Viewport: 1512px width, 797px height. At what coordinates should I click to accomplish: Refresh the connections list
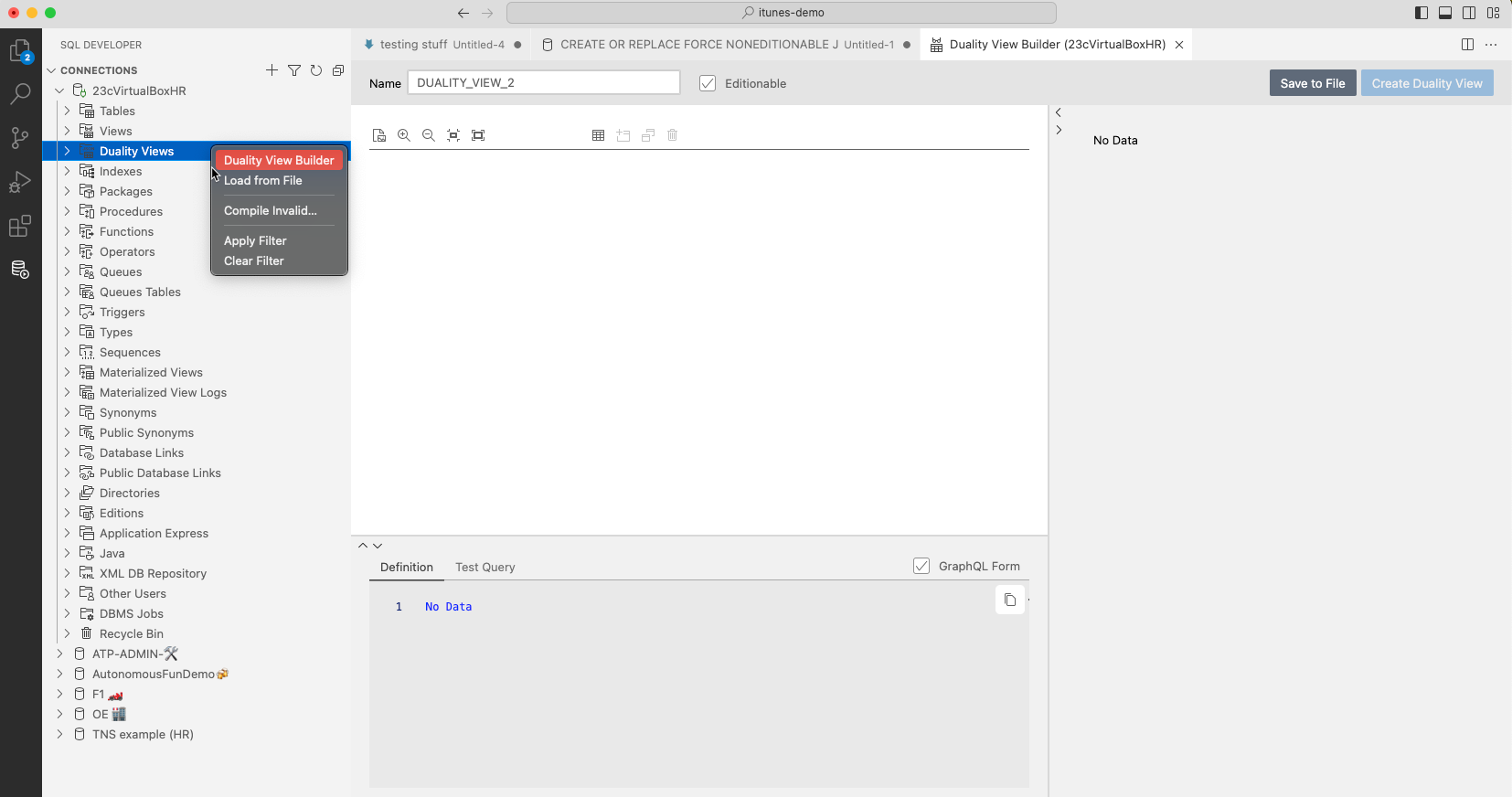[x=316, y=70]
